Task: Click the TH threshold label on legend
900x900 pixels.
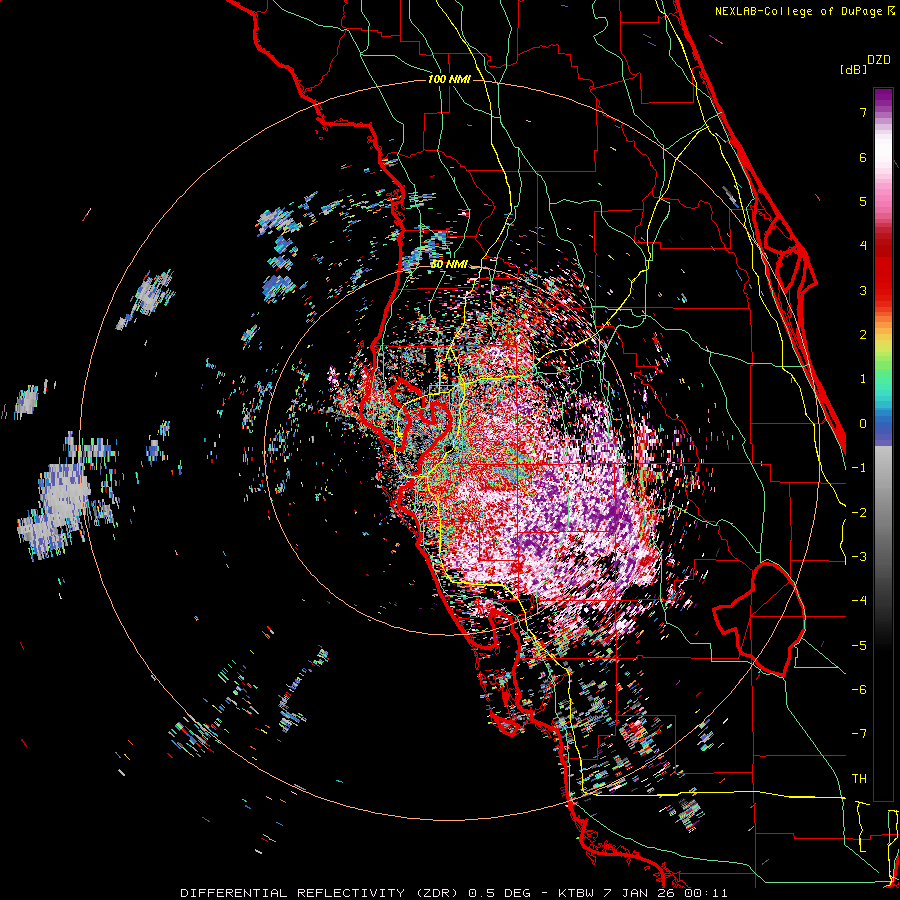Action: tap(859, 778)
